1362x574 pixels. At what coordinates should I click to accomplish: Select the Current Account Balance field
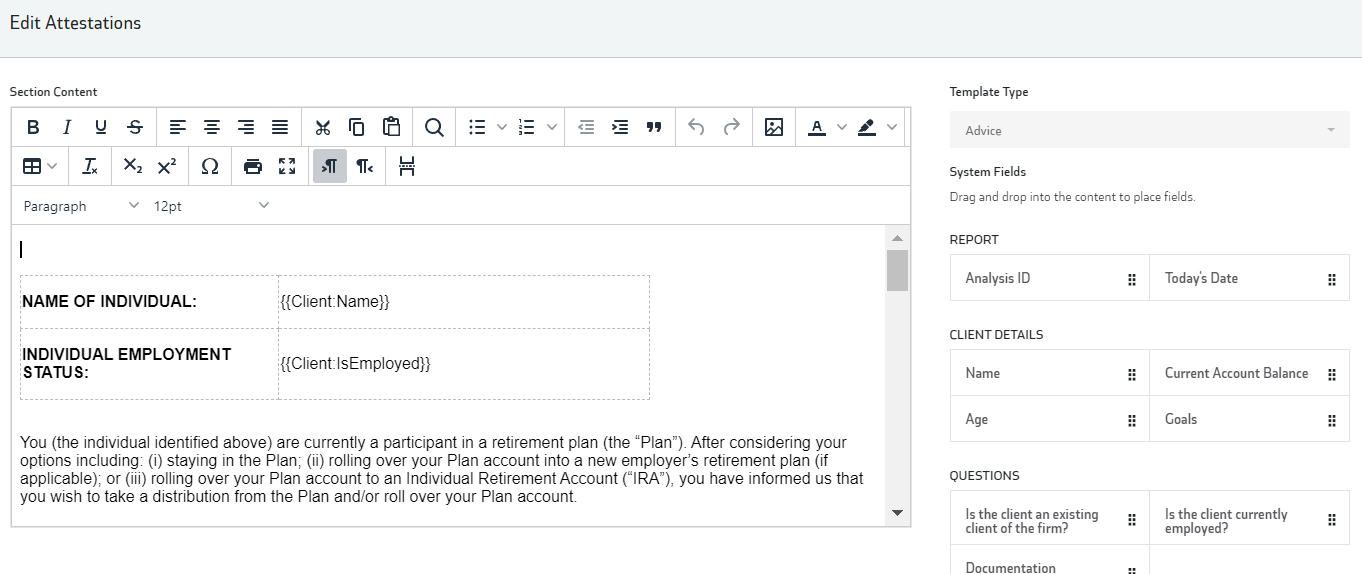coord(1249,373)
